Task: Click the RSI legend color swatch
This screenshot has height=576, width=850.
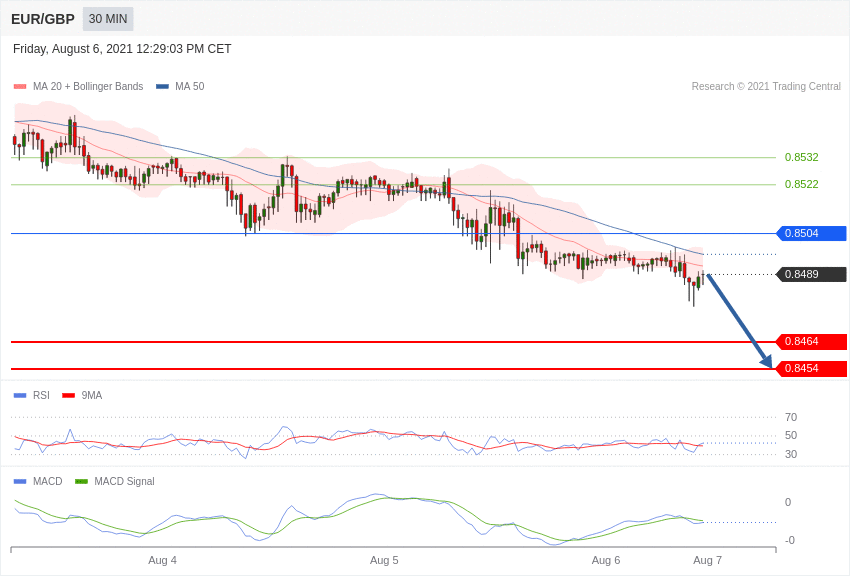Action: point(20,396)
